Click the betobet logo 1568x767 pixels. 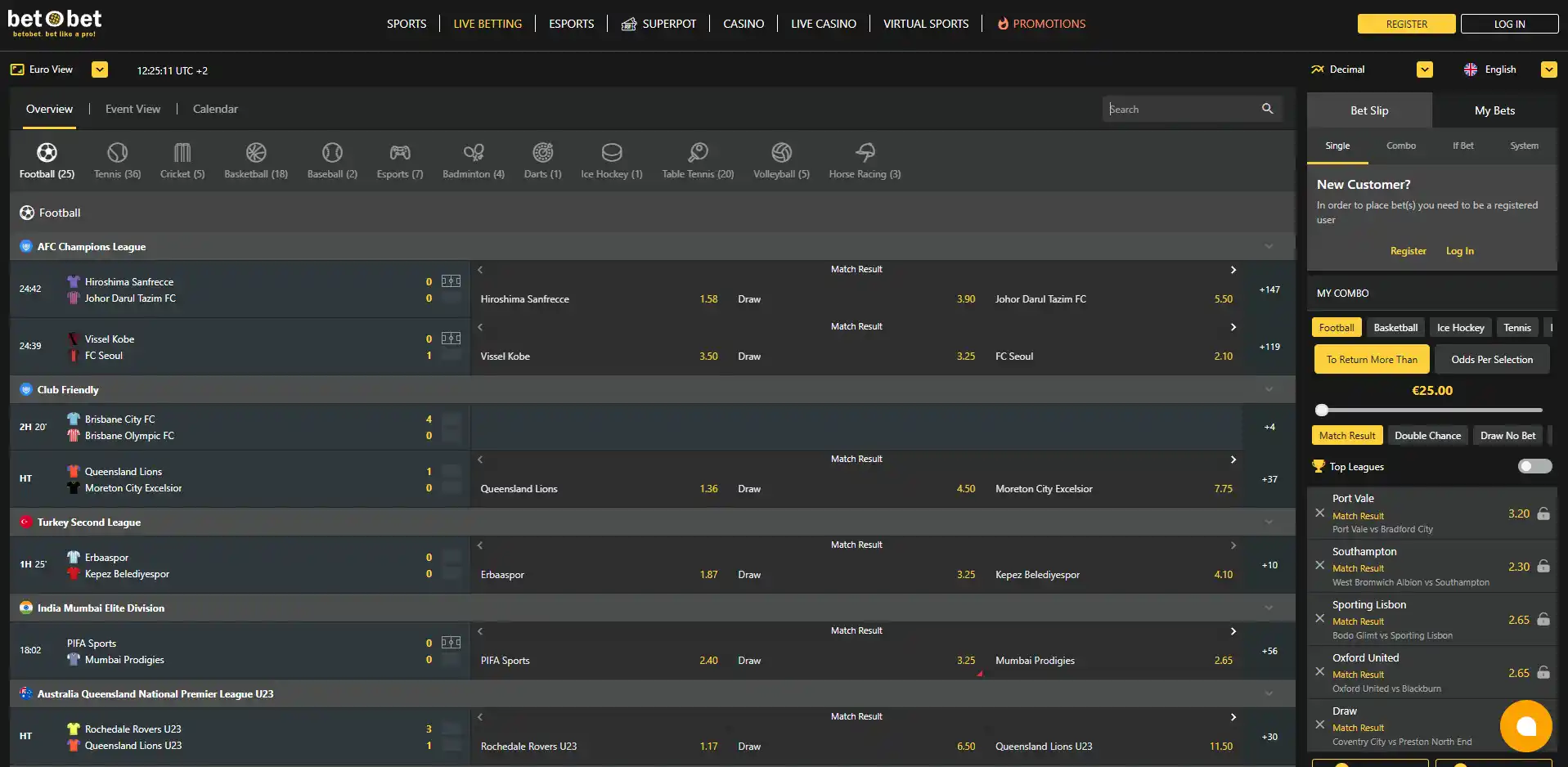55,23
